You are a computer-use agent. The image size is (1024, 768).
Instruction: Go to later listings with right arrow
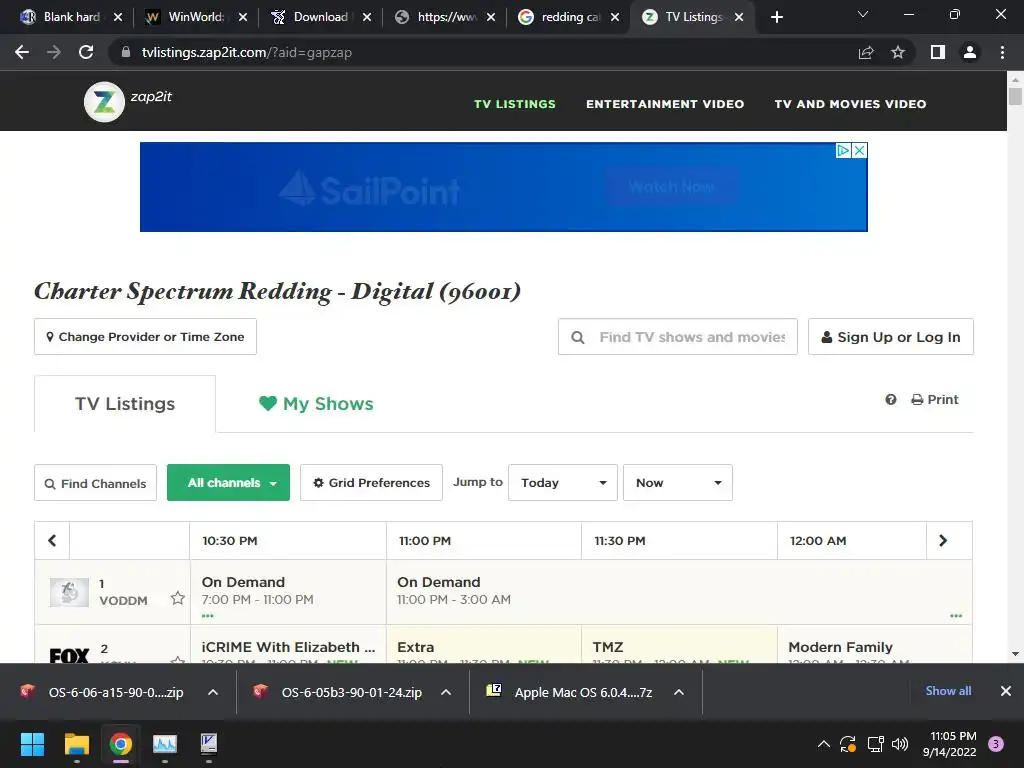pos(943,540)
